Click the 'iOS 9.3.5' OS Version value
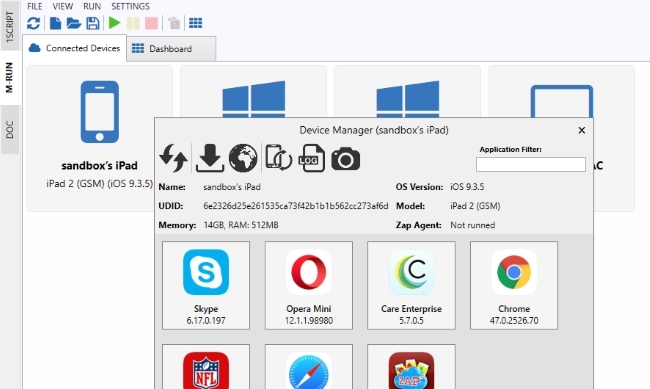Image resolution: width=650 pixels, height=389 pixels. [x=467, y=187]
